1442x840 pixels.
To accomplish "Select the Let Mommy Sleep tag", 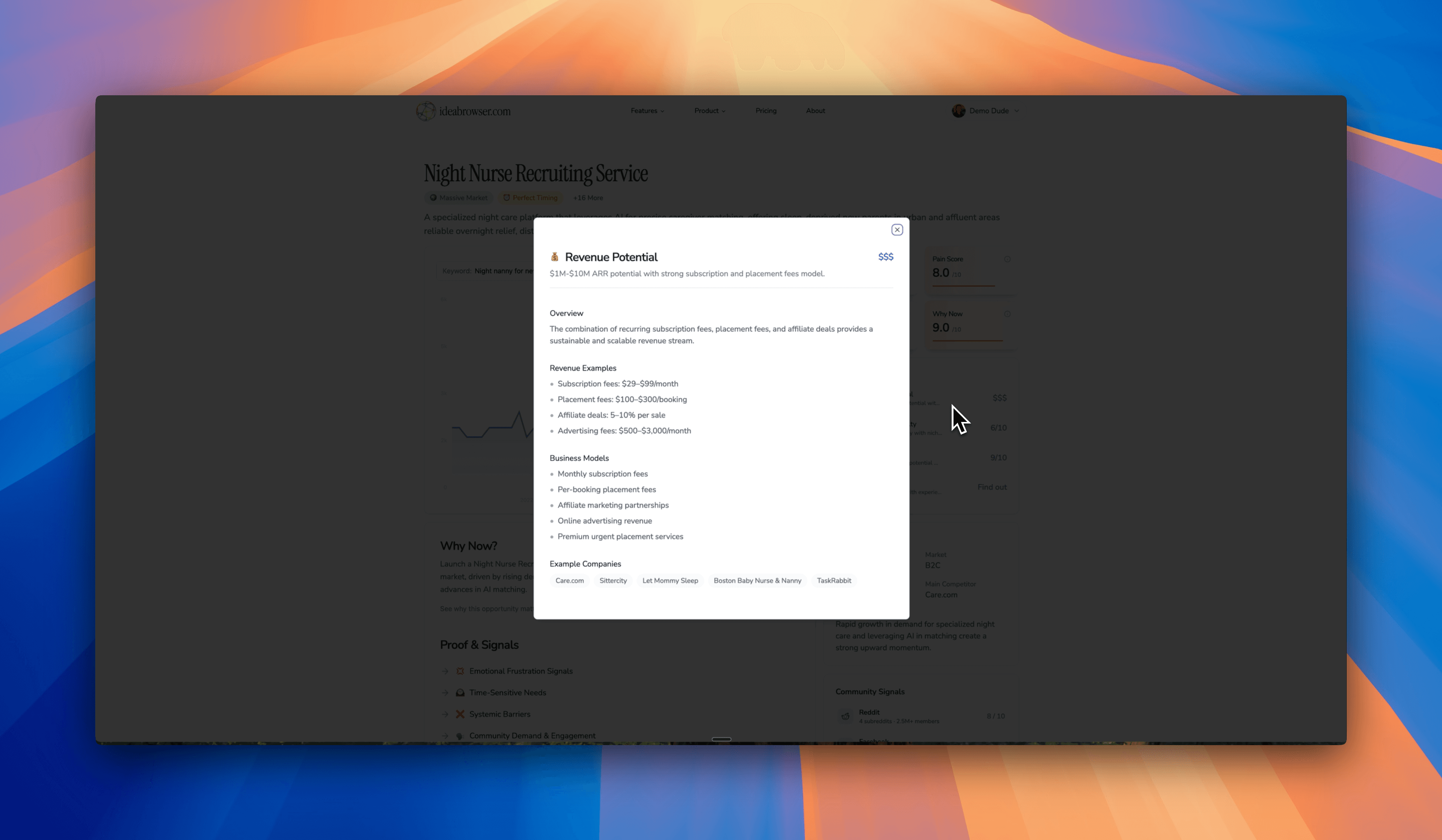I will 670,580.
